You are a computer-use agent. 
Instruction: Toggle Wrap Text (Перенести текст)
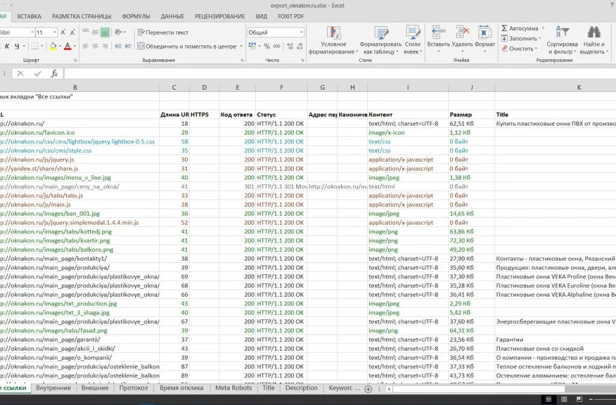(163, 32)
